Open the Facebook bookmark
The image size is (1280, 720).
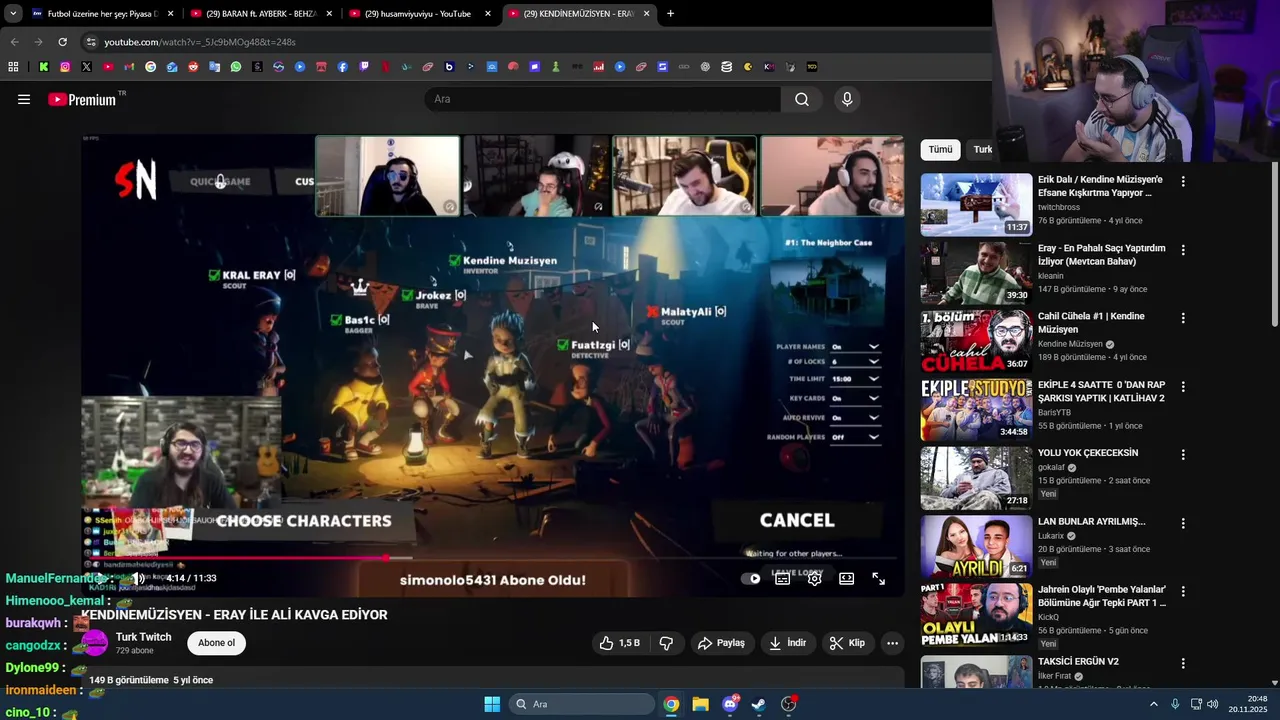pyautogui.click(x=342, y=67)
